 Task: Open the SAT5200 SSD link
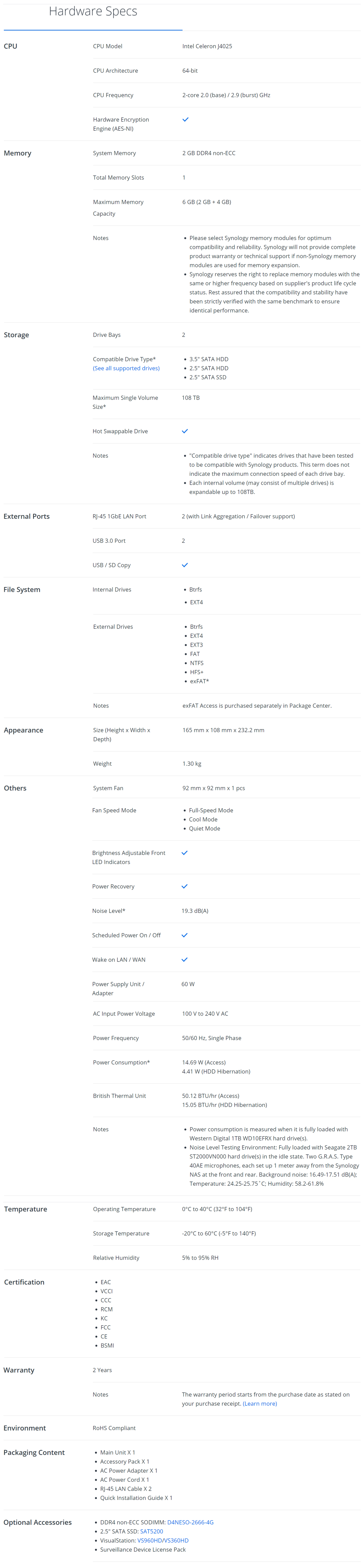pyautogui.click(x=152, y=1532)
